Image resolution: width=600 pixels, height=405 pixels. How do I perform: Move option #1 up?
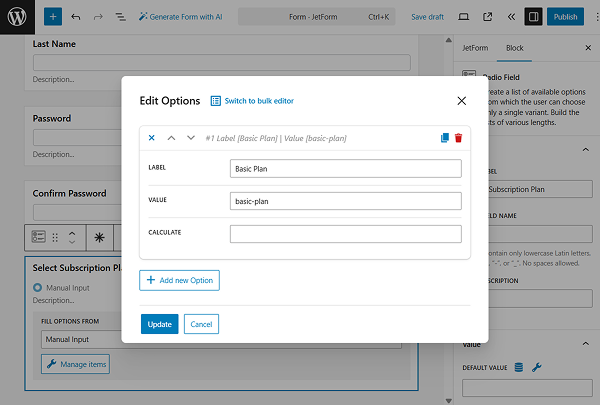pos(171,138)
